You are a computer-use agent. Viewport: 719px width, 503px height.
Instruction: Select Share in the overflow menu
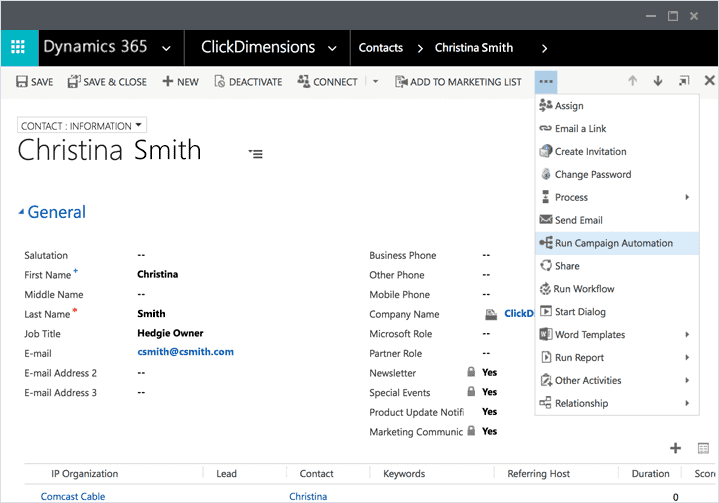click(617, 266)
